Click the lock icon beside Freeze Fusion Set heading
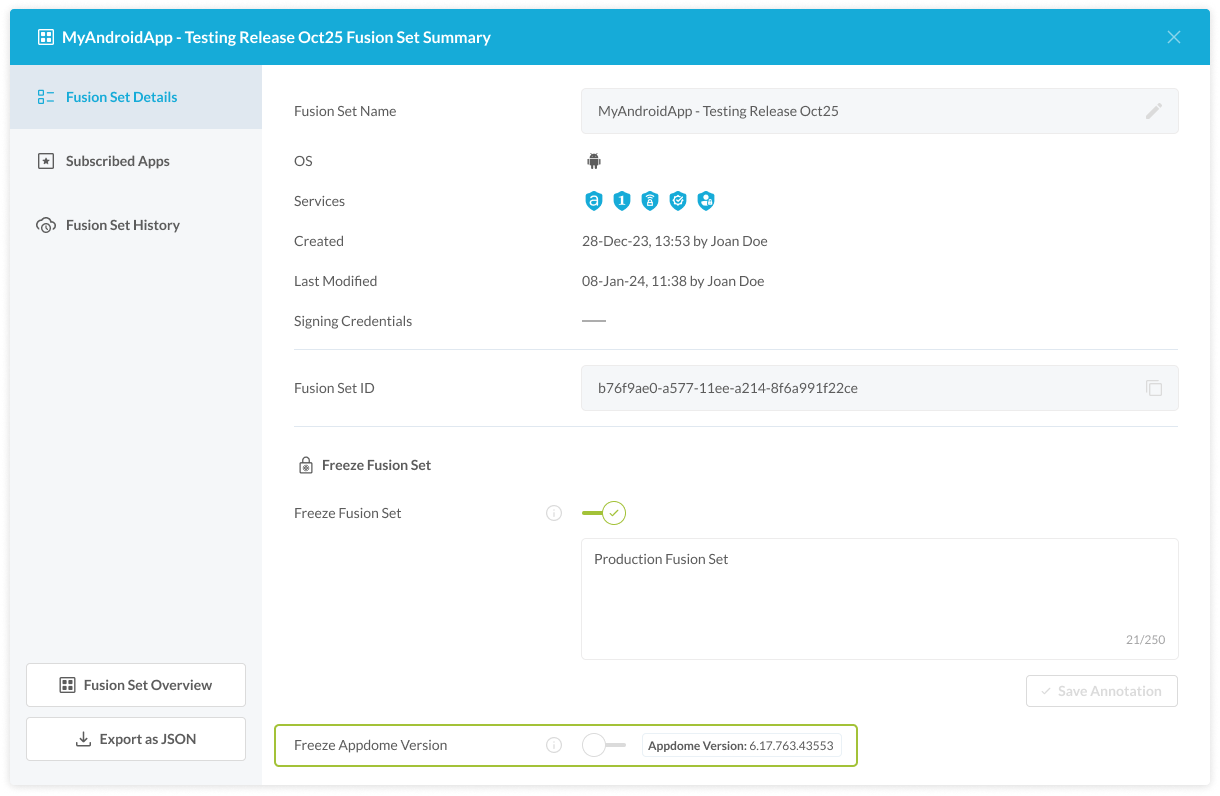 (306, 465)
